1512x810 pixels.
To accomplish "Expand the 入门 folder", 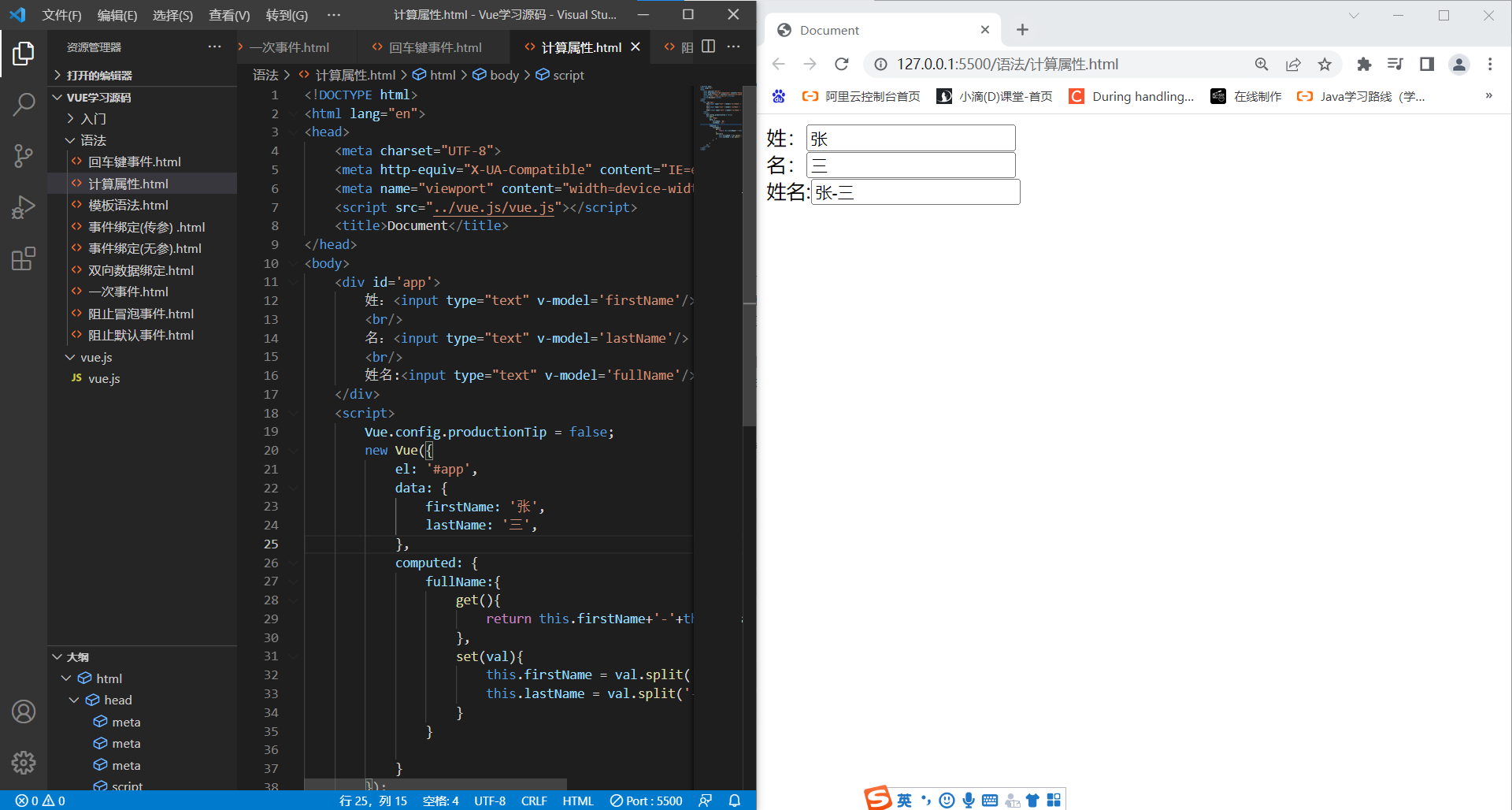I will click(x=93, y=118).
